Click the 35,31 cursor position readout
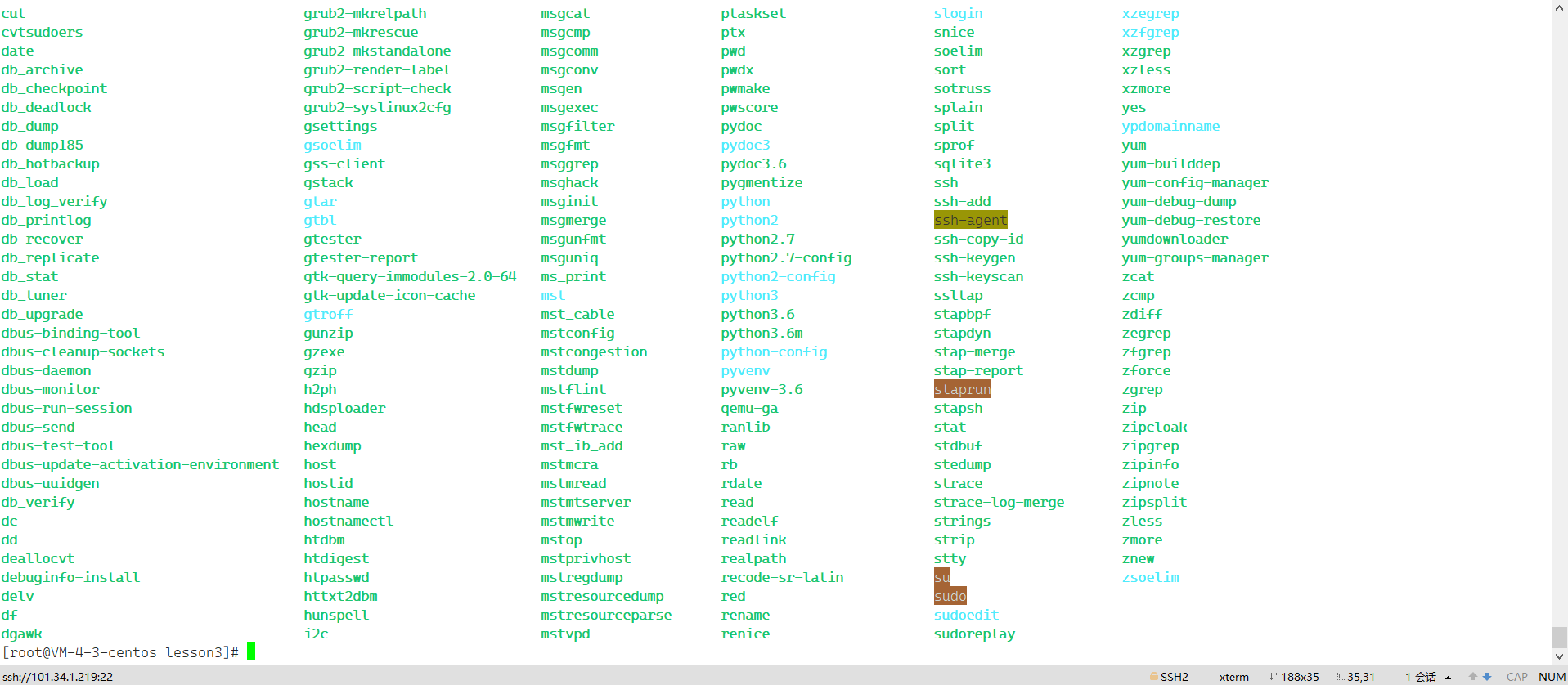1568x685 pixels. point(1361,677)
